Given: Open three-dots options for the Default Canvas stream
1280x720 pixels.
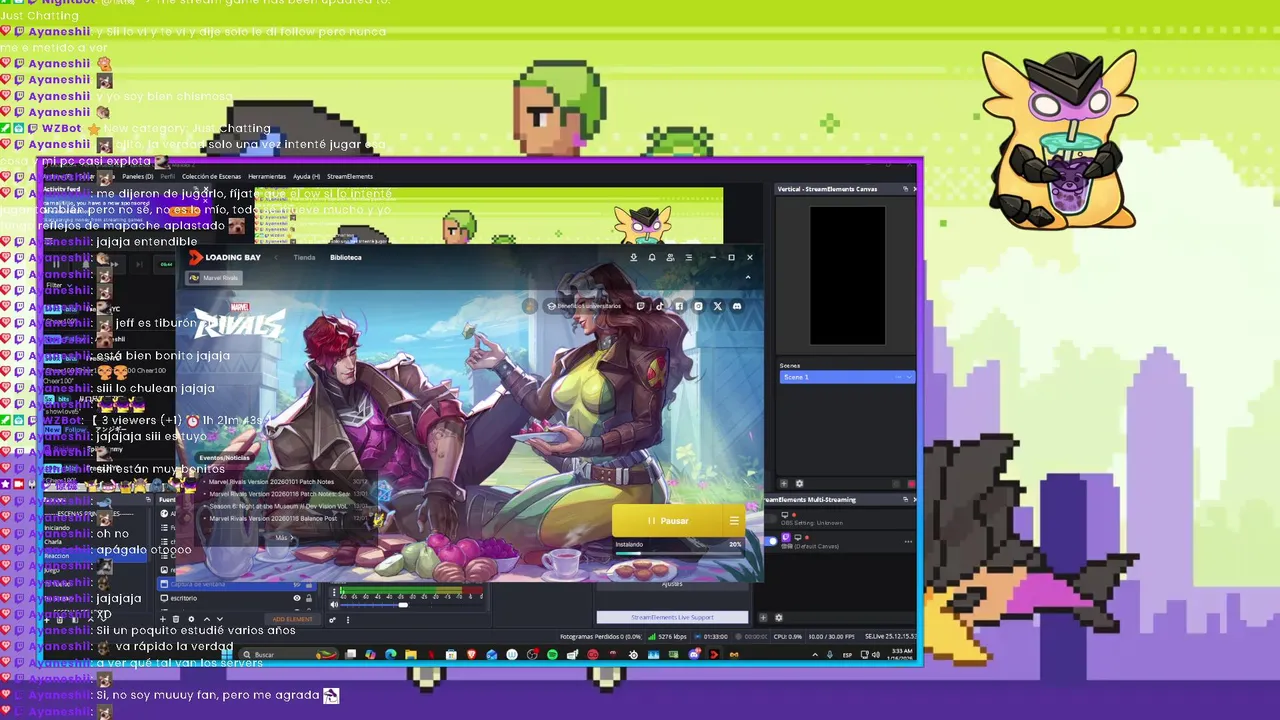Looking at the screenshot, I should [908, 541].
